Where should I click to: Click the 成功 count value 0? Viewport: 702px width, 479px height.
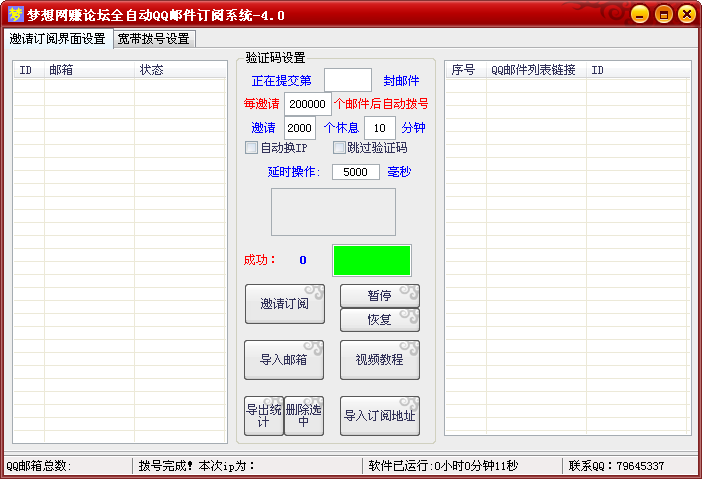tap(303, 260)
